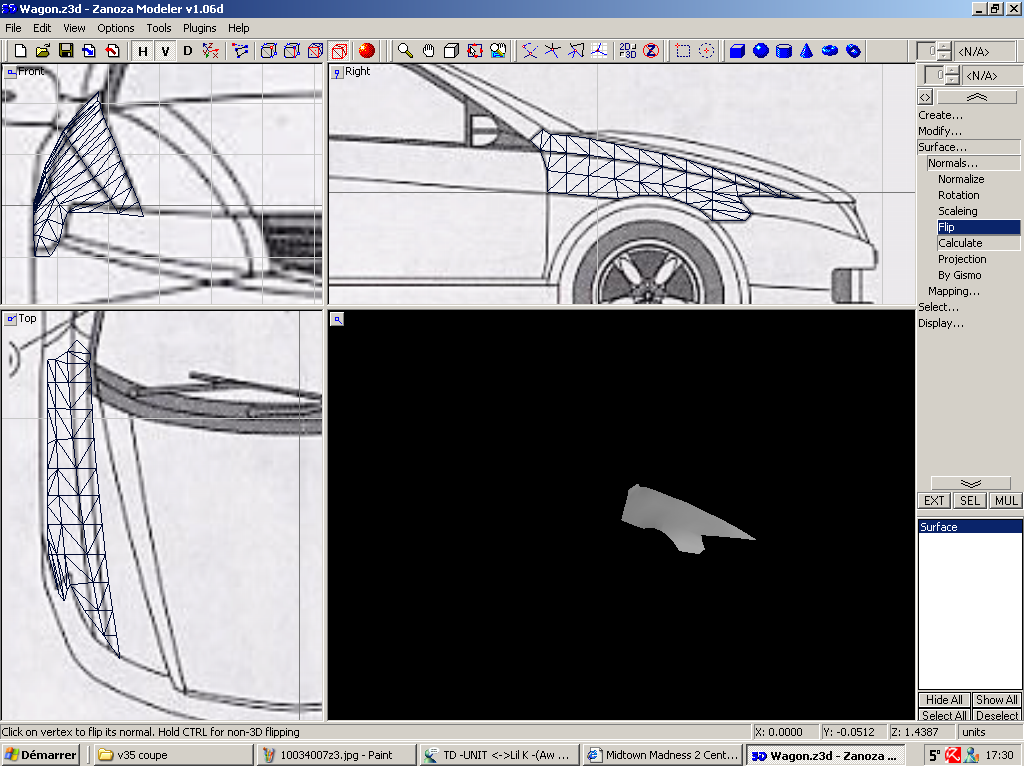Click the Hide All button
Screen dimensions: 1024x766
tap(944, 700)
